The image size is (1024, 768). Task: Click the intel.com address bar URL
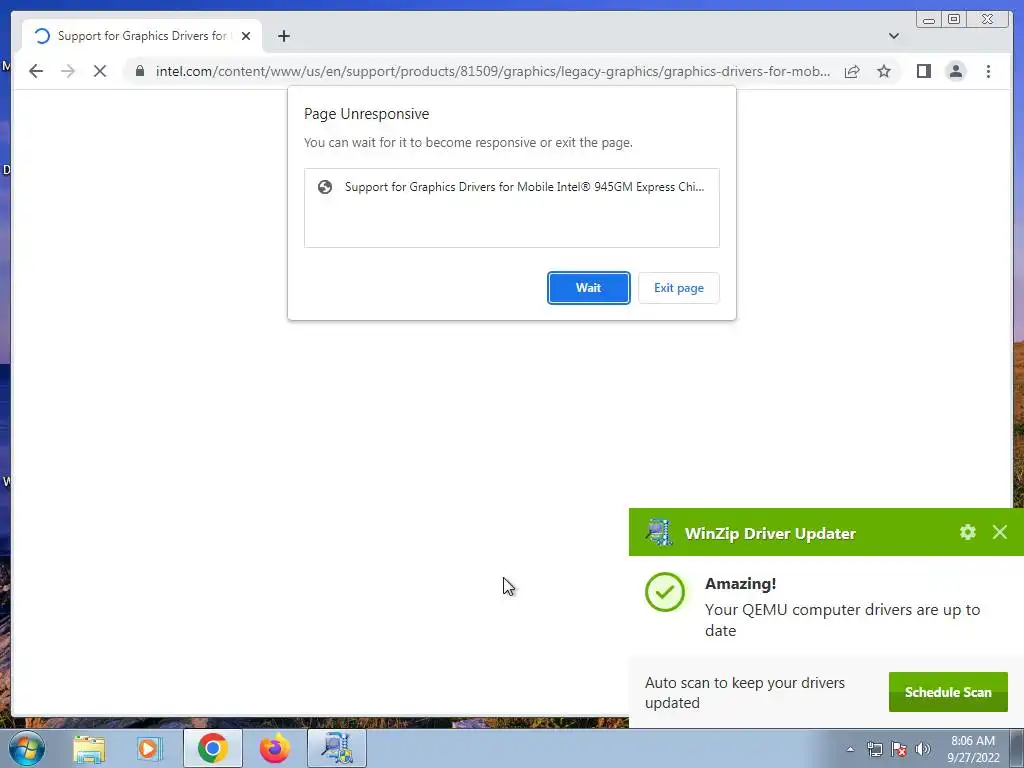click(492, 71)
